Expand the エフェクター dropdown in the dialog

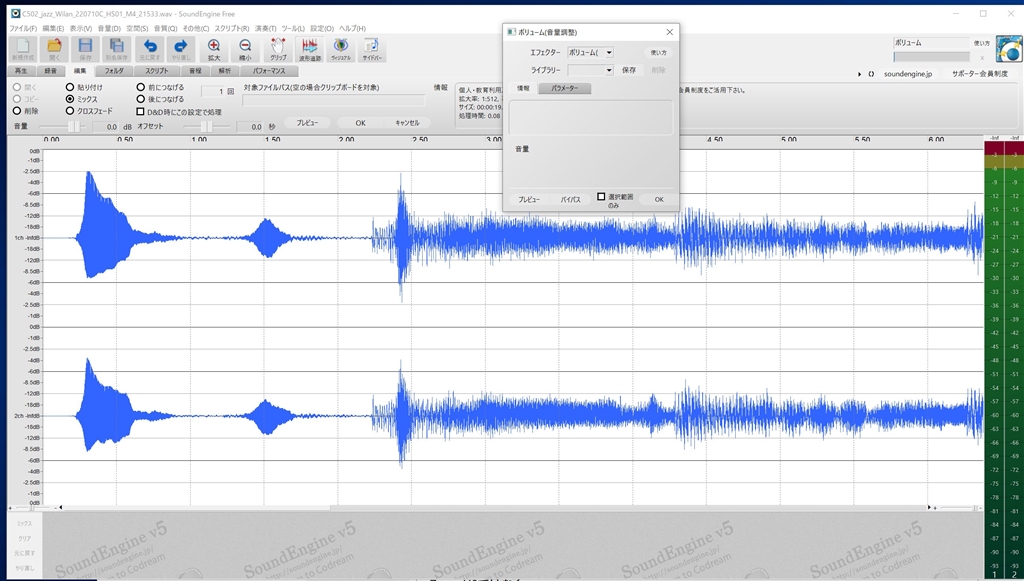(x=608, y=52)
